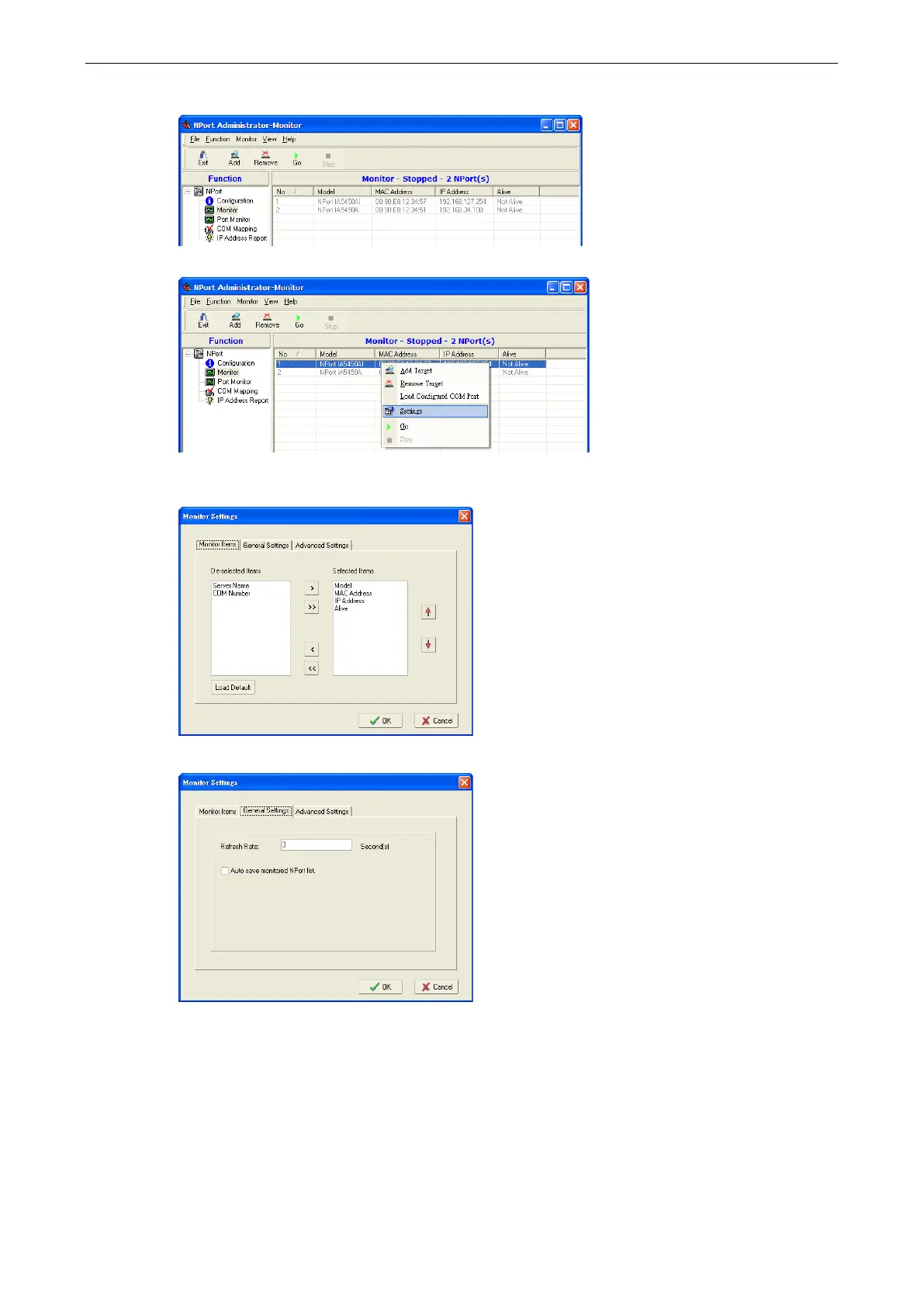Click MAC Address column header in window without context menu

click(x=403, y=192)
